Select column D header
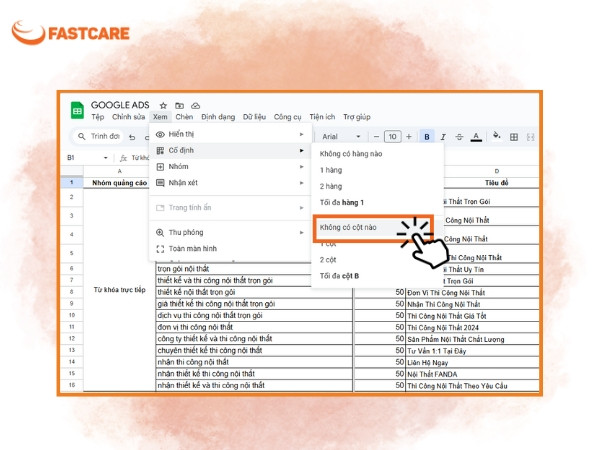600x450 pixels. tap(496, 171)
